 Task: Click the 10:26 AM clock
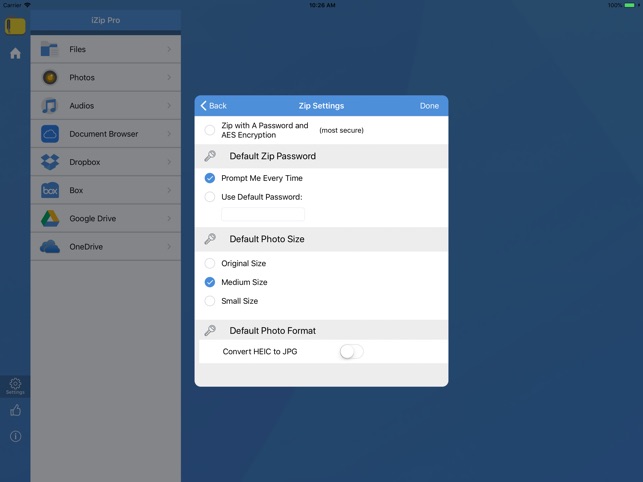pos(322,5)
